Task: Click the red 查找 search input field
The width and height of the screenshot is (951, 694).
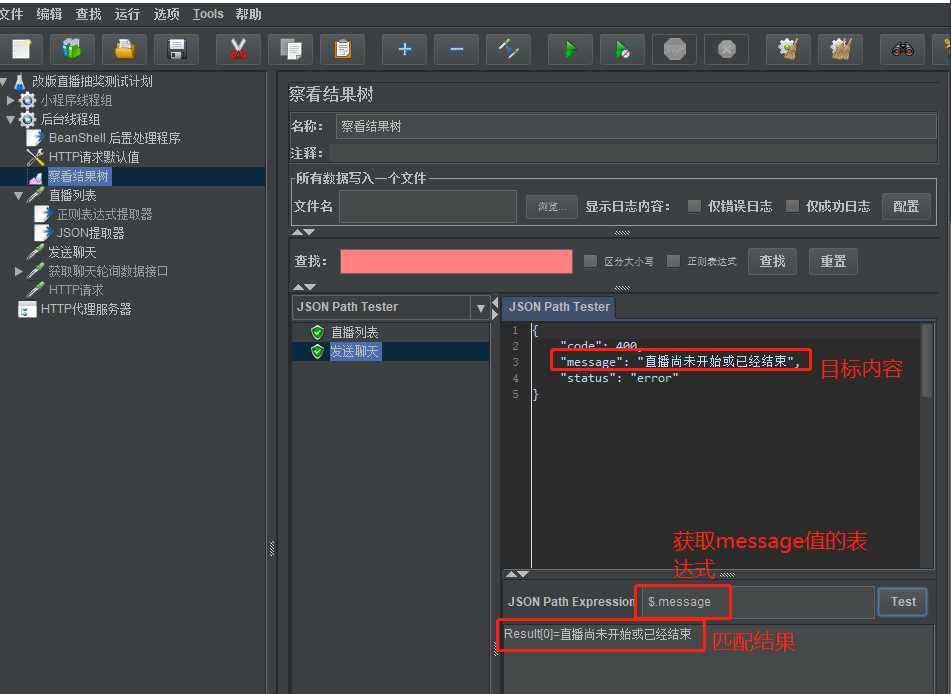Action: [456, 261]
